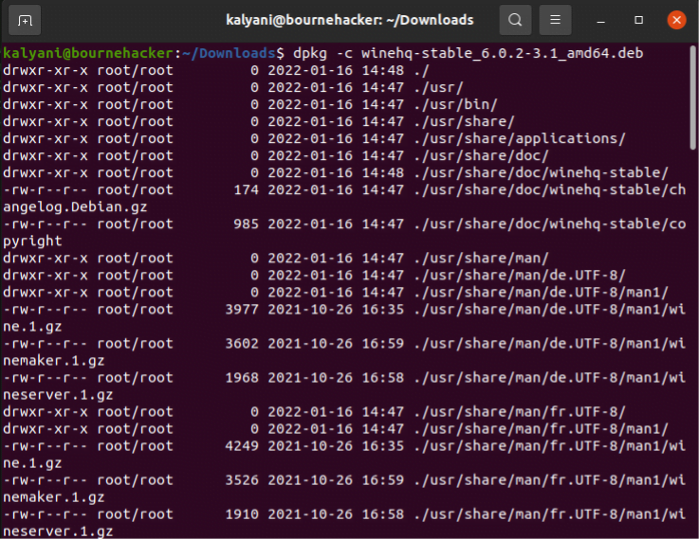The height and width of the screenshot is (540, 700).
Task: Click the ./usr/share/applications/ path
Action: [520, 139]
